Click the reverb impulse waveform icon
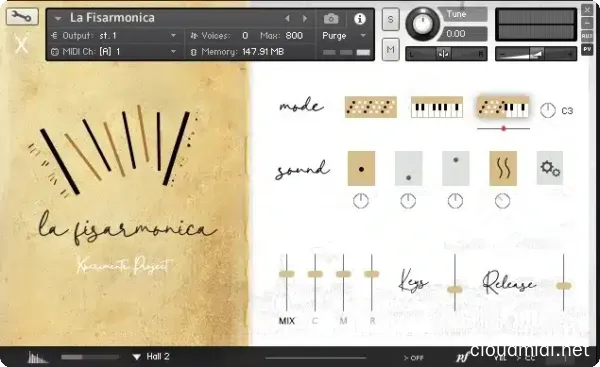This screenshot has height=367, width=600. coord(37,357)
